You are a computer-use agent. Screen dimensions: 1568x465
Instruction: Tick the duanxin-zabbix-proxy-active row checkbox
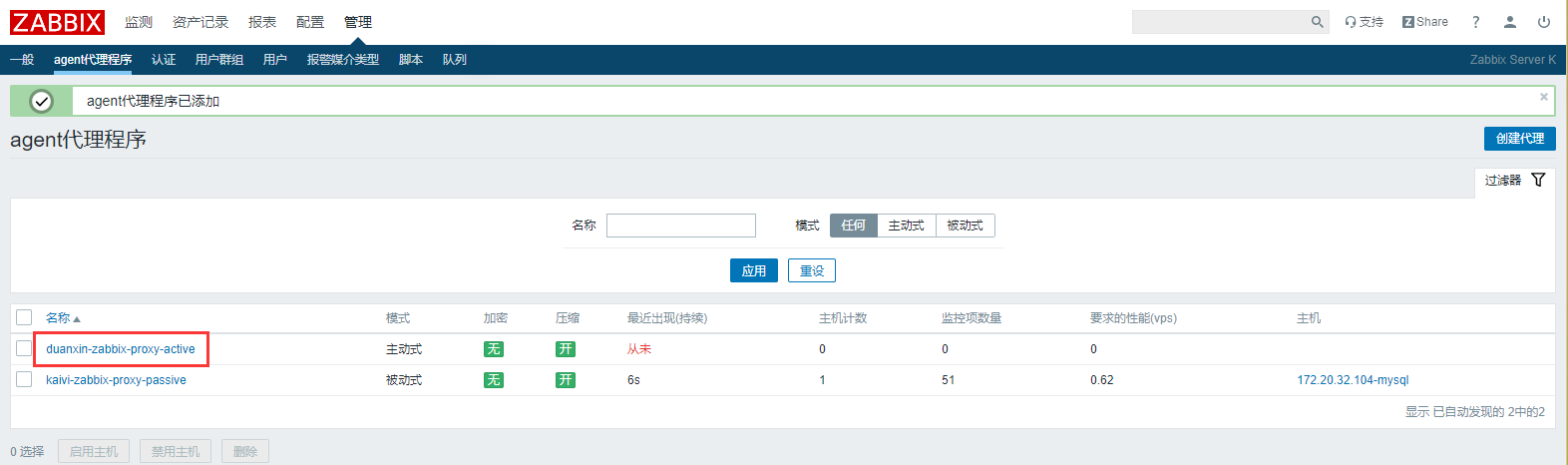tap(24, 348)
